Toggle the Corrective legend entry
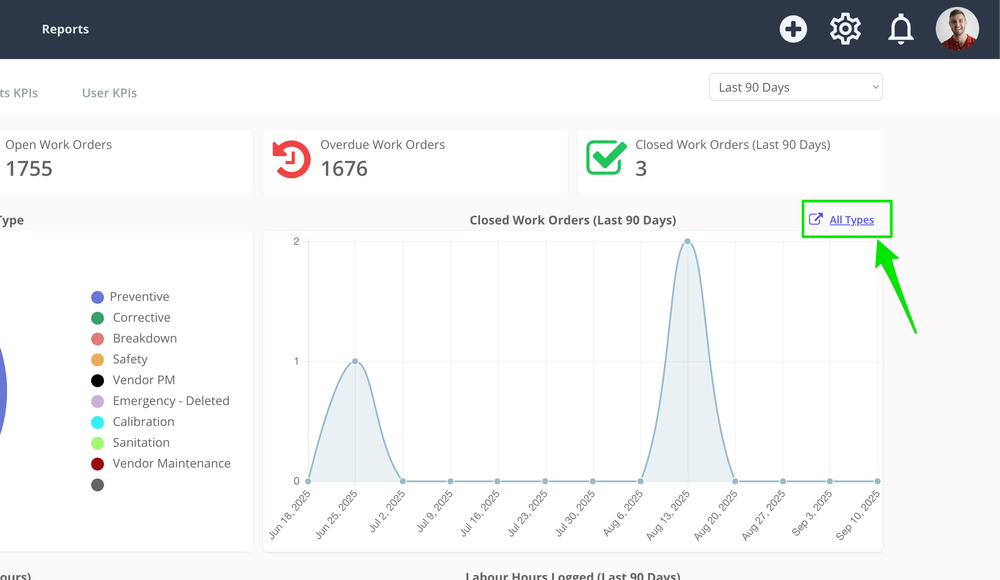The height and width of the screenshot is (580, 1000). 131,318
